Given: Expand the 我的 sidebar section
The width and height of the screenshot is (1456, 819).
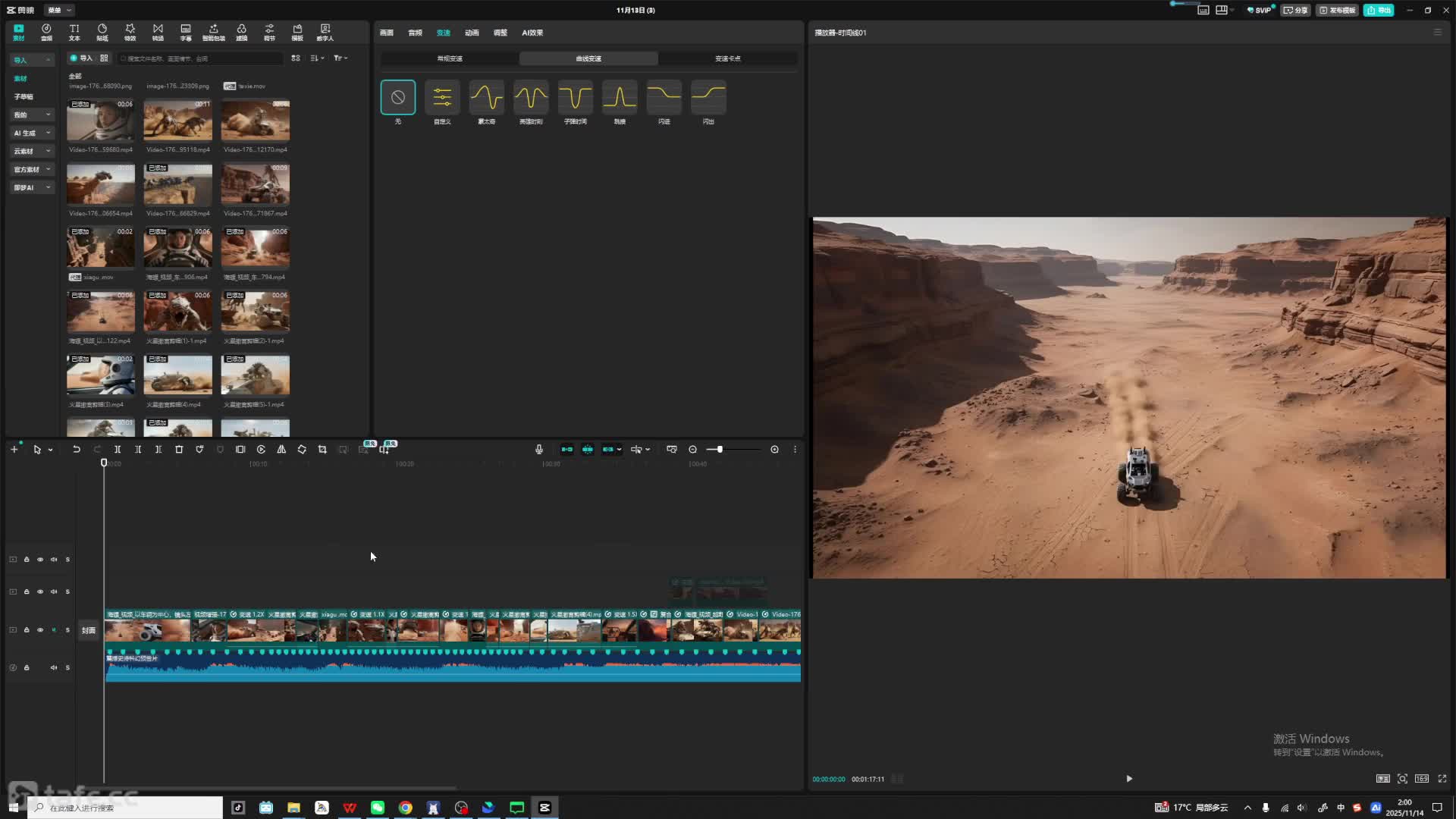Looking at the screenshot, I should click(x=32, y=115).
